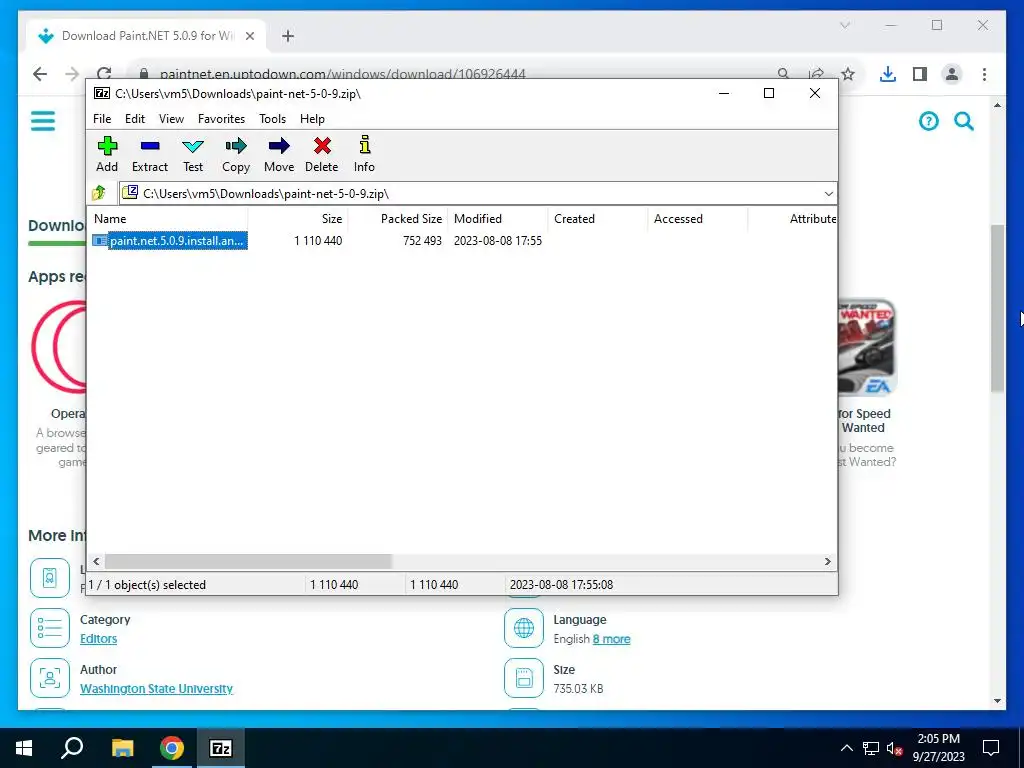Viewport: 1024px width, 768px height.
Task: Click the Copy toolbar icon
Action: tap(236, 154)
